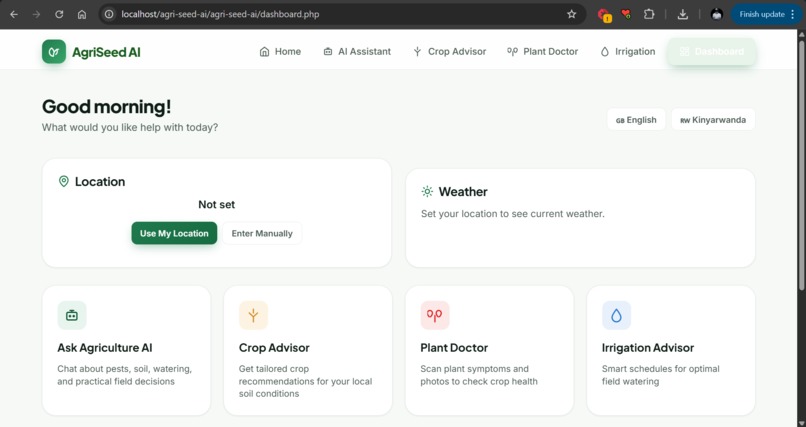
Task: Select the Dashboard nav tab
Action: coord(712,51)
